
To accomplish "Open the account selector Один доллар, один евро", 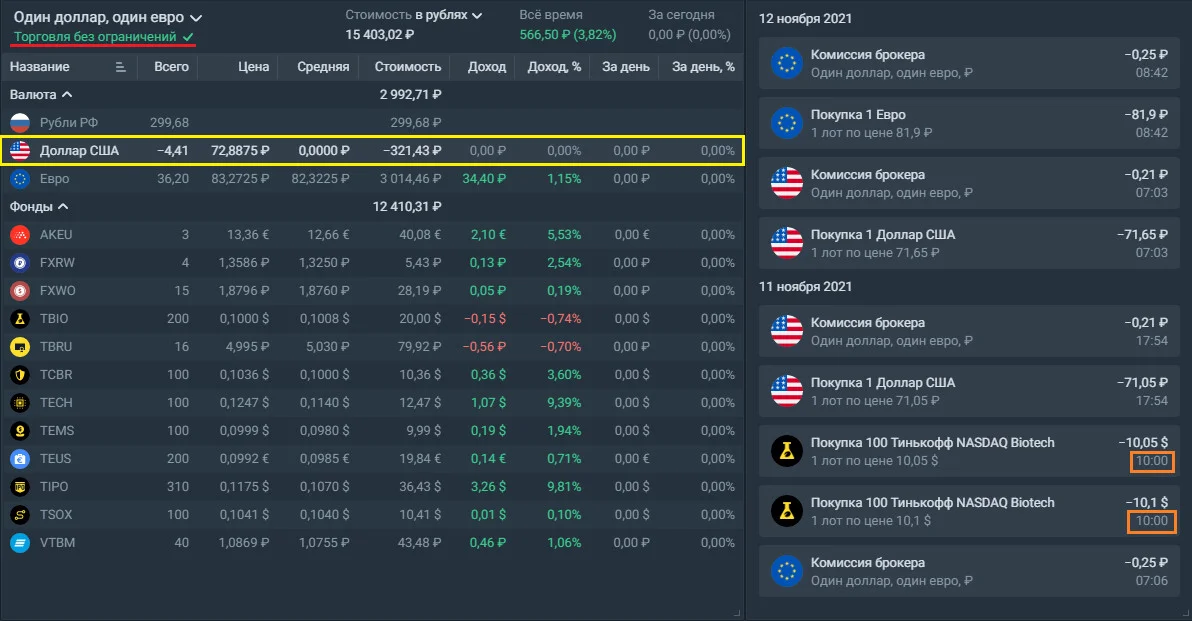I will (108, 17).
